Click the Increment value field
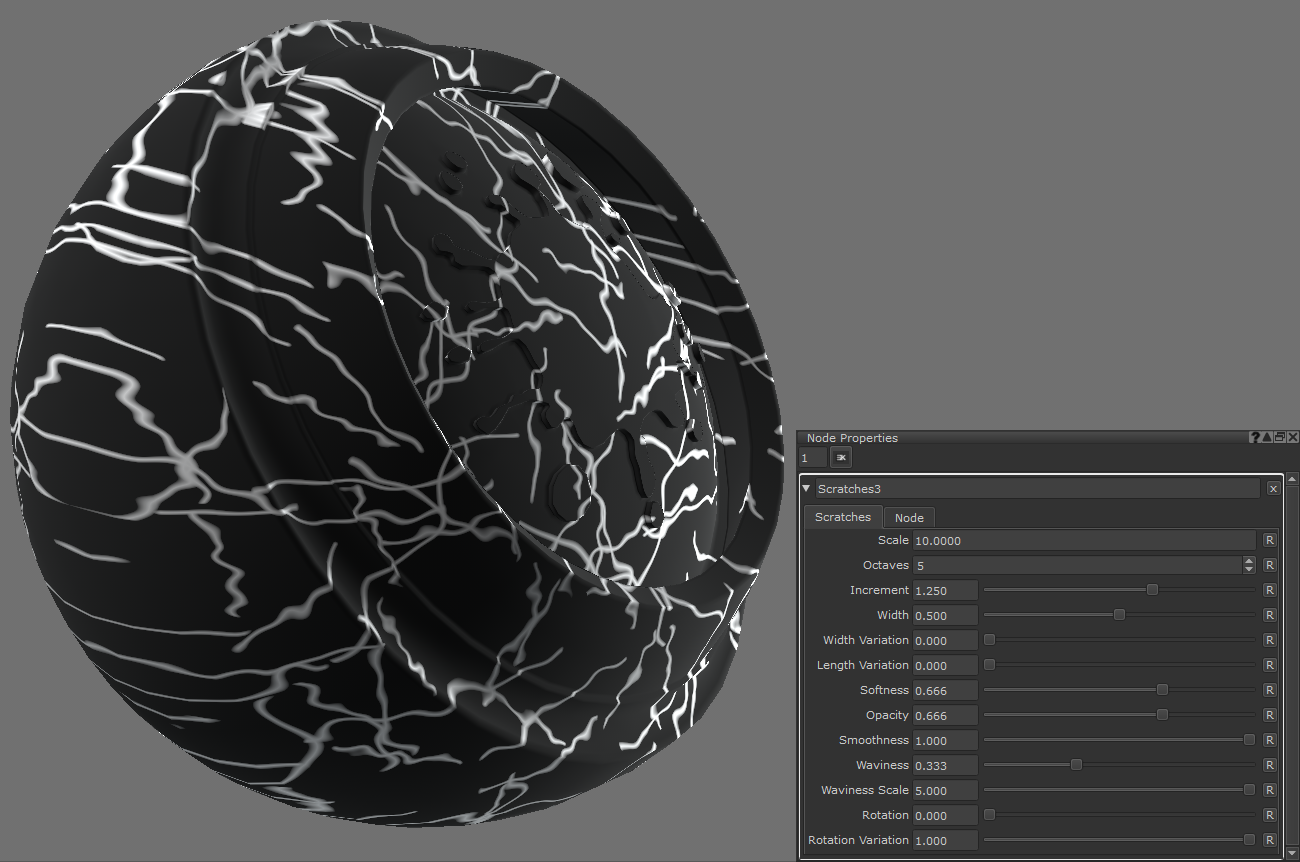 (945, 590)
